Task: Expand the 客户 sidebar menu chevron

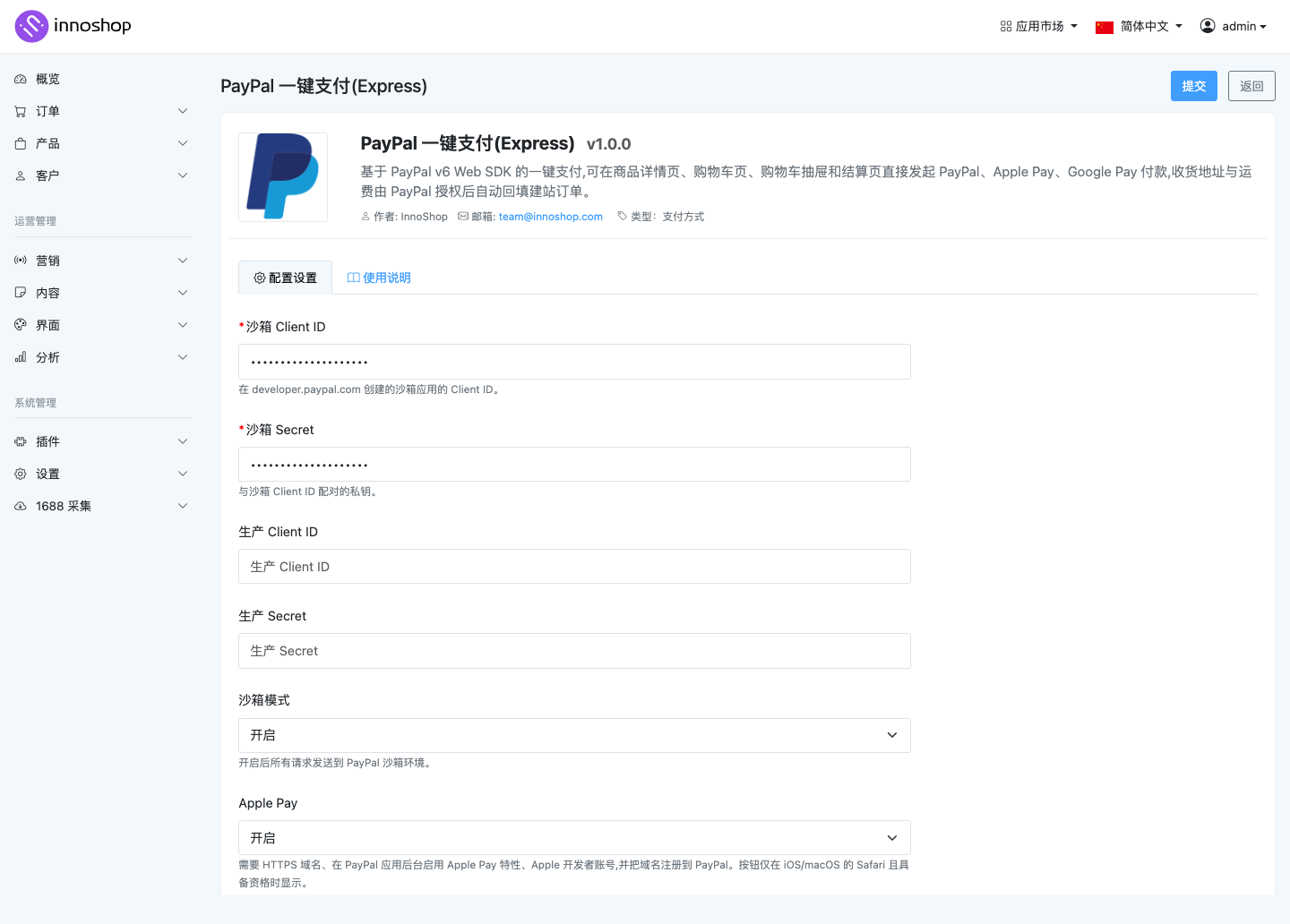Action: point(183,175)
